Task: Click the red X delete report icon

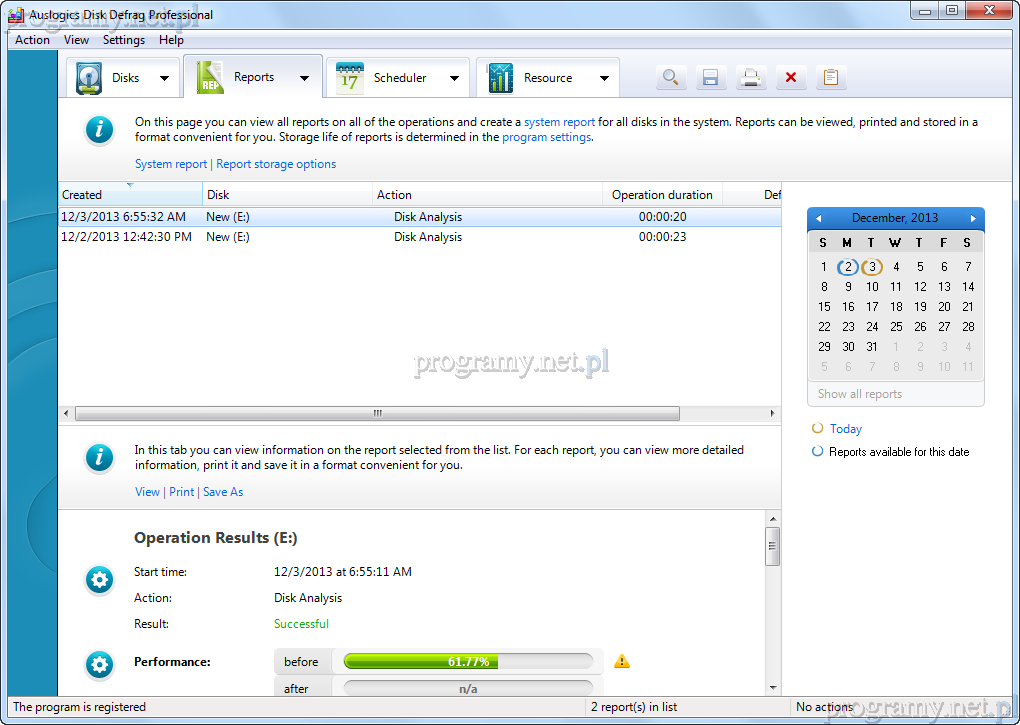Action: tap(790, 78)
